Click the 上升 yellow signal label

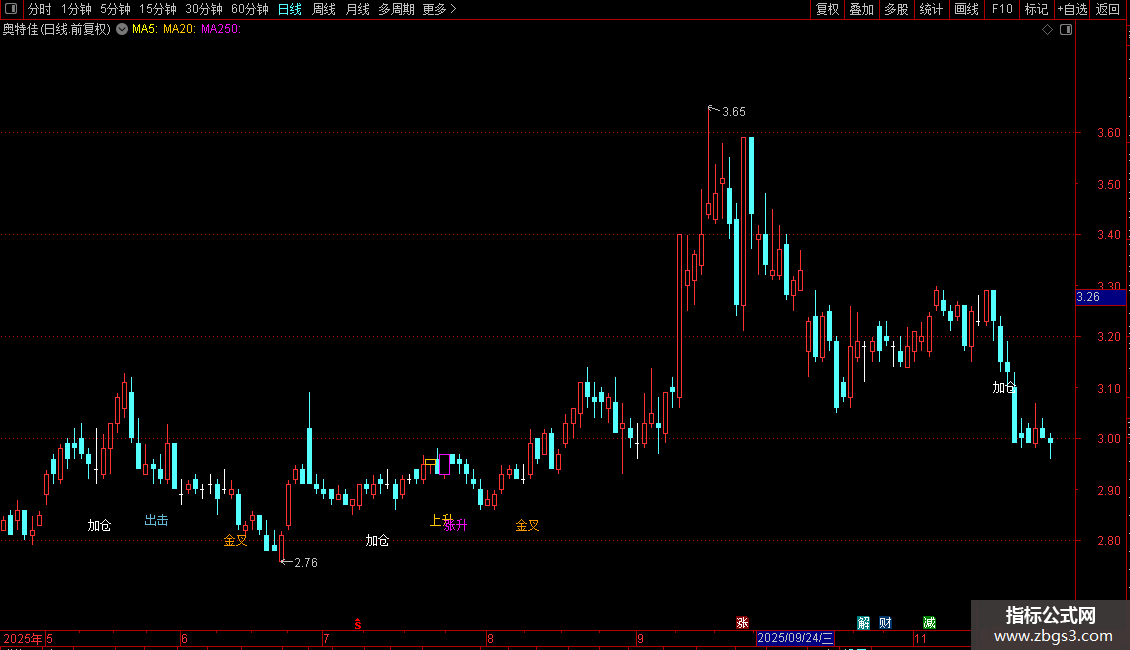pyautogui.click(x=441, y=520)
